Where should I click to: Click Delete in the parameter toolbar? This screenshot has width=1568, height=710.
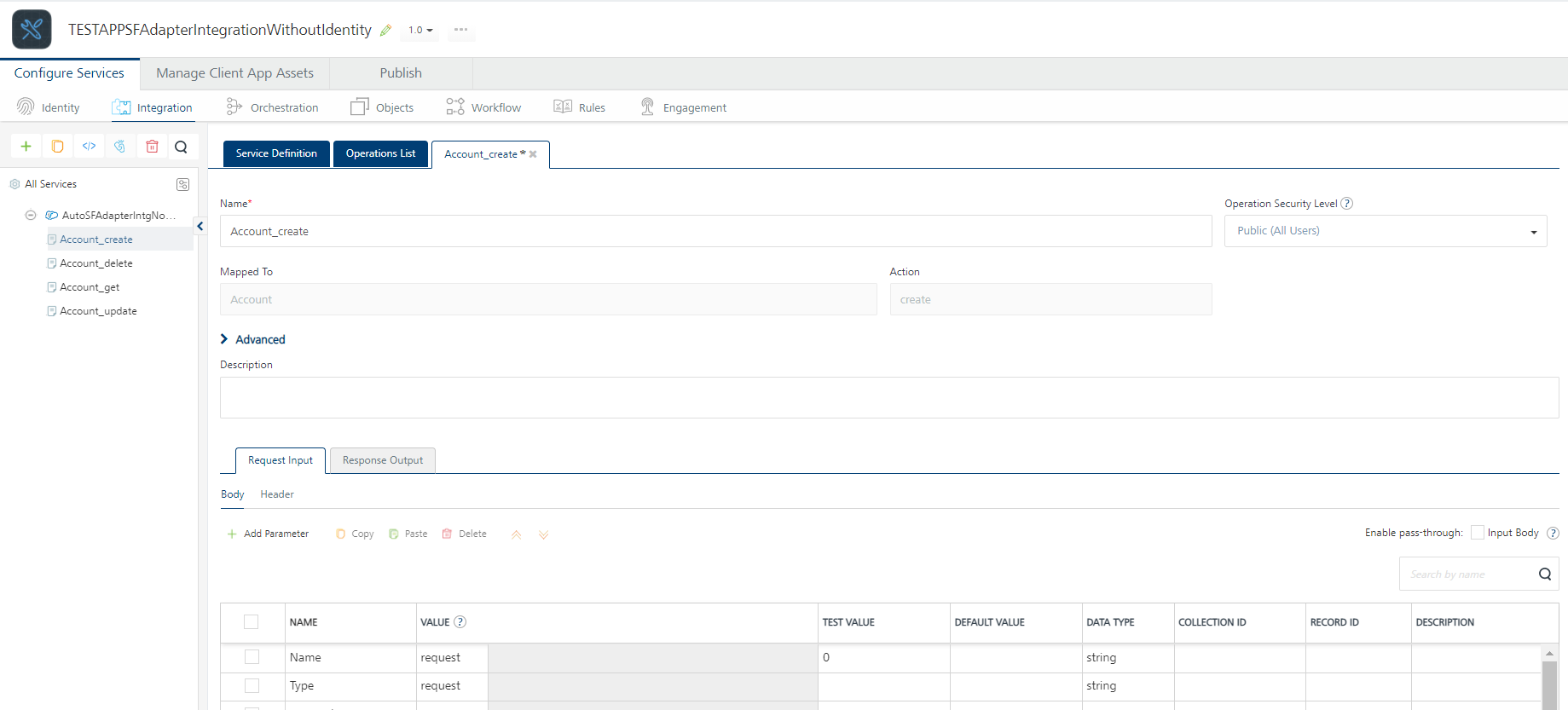465,534
